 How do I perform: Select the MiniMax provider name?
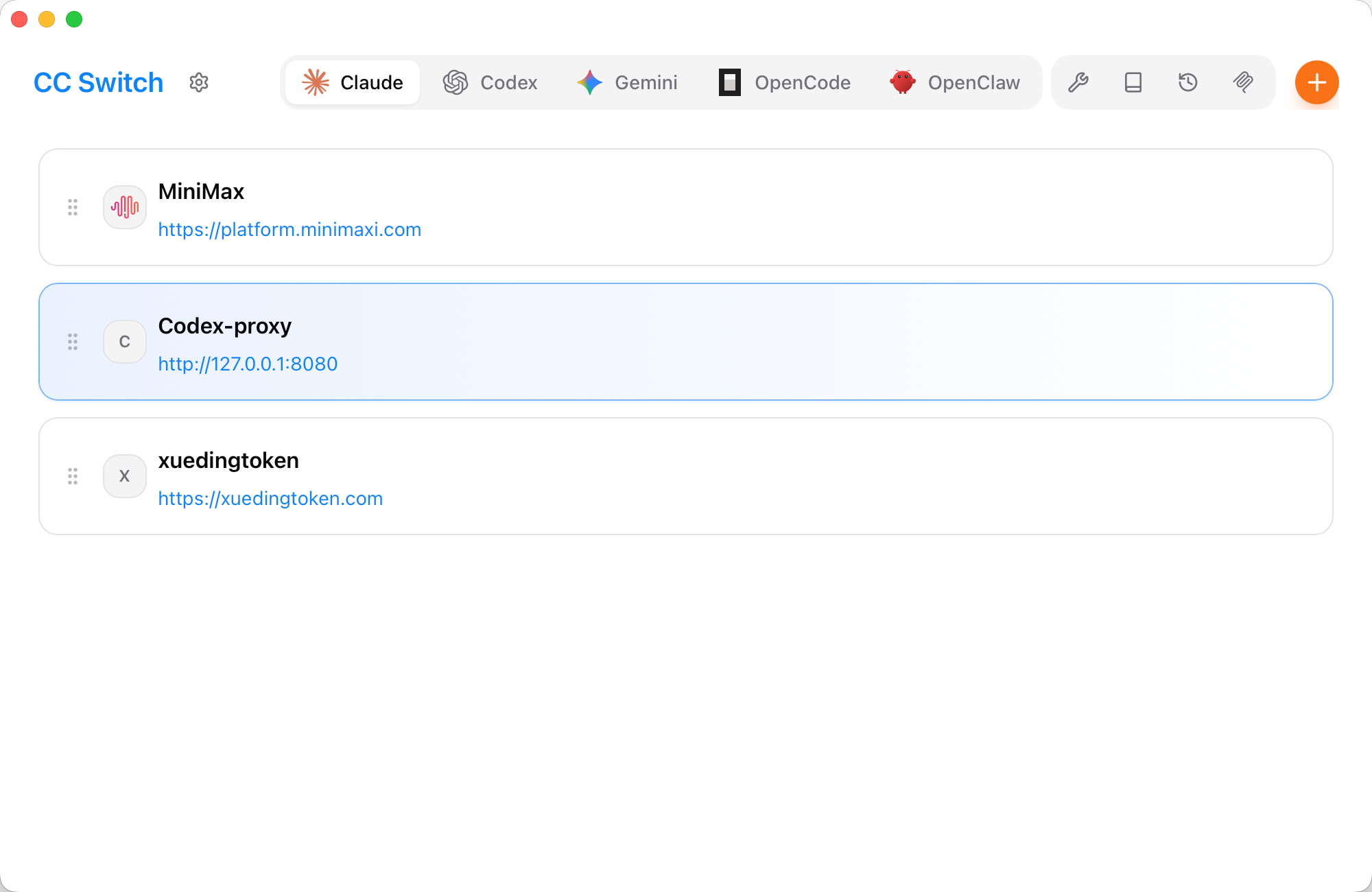[x=201, y=191]
